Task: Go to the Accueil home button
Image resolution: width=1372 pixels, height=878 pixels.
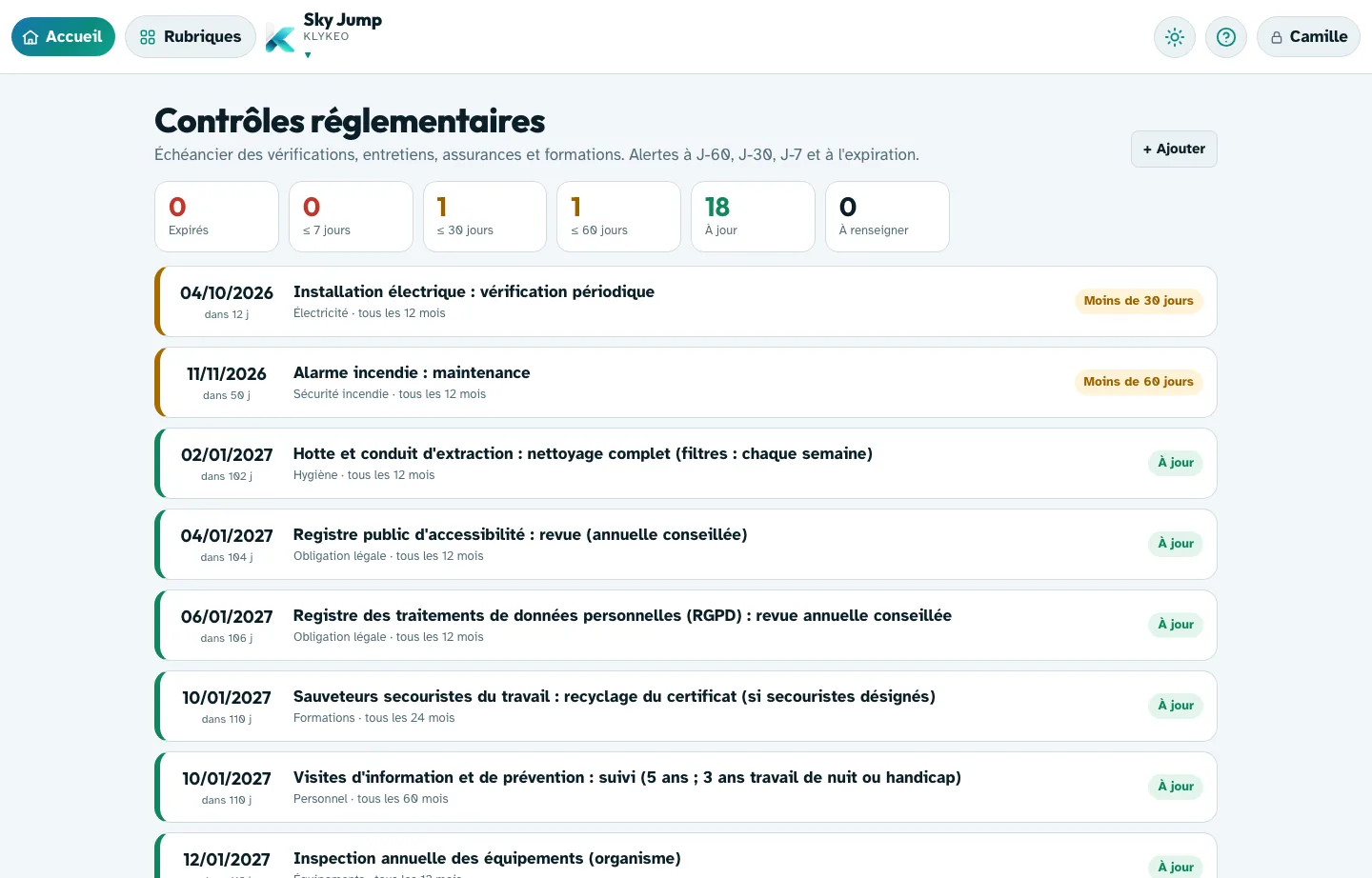Action: point(63,36)
